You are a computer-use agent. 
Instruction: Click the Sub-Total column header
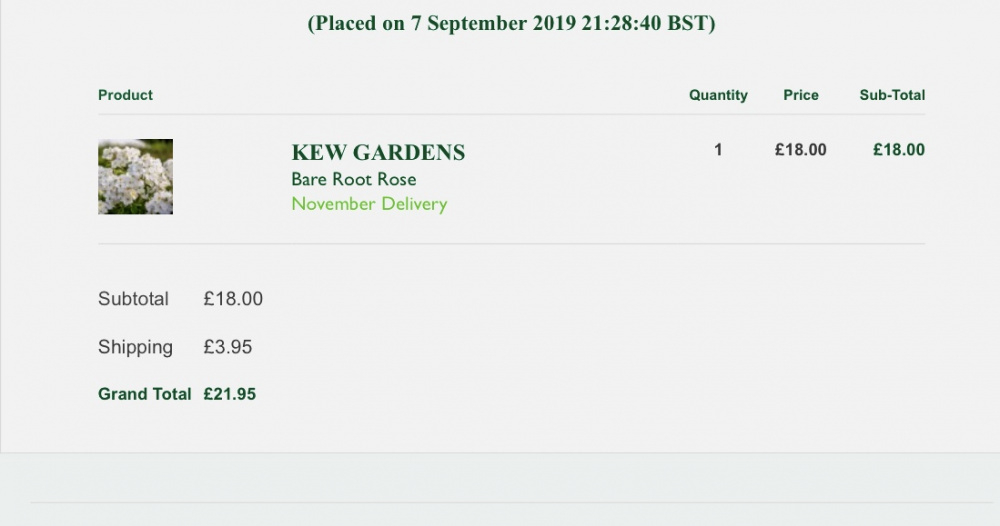(x=892, y=95)
